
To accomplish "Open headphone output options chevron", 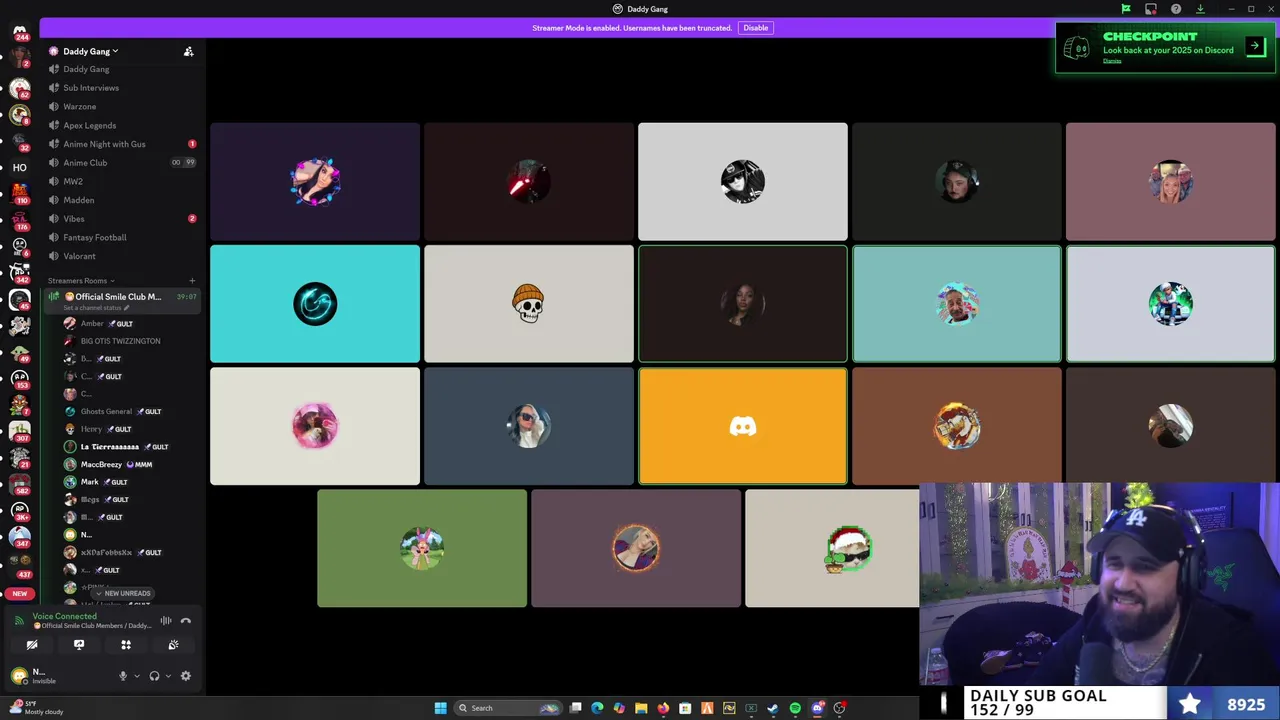I will pyautogui.click(x=167, y=676).
